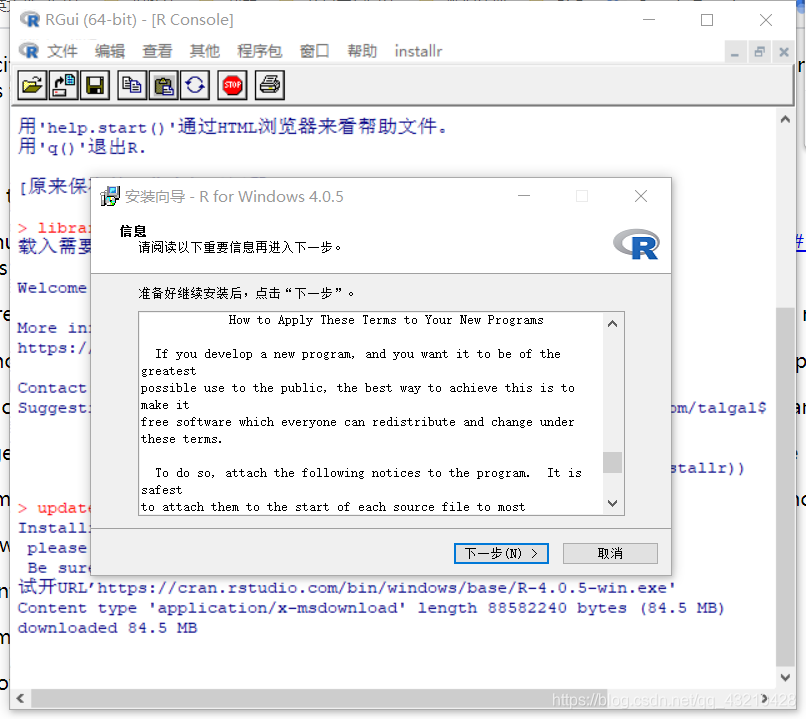Click console vertical scroll up arrow
Screen dimensions: 806x719
pyautogui.click(x=785, y=119)
